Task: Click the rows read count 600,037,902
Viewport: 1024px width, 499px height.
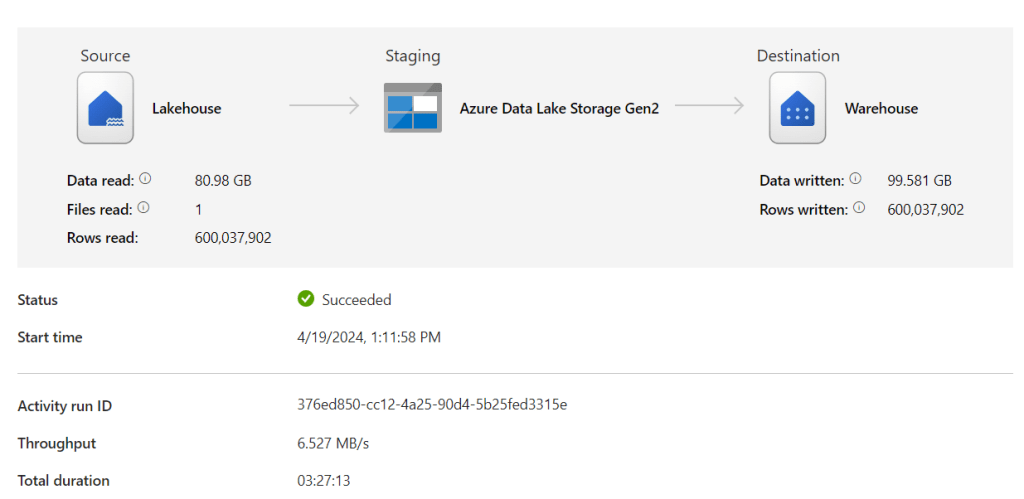Action: pyautogui.click(x=233, y=238)
